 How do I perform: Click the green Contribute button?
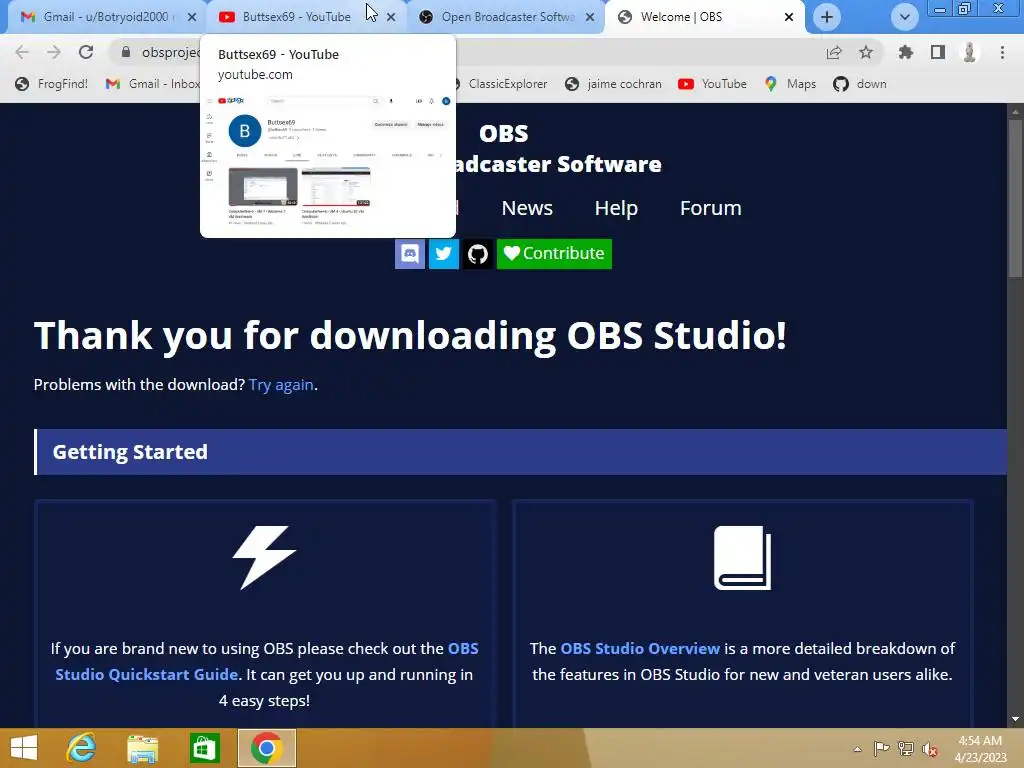click(x=554, y=253)
